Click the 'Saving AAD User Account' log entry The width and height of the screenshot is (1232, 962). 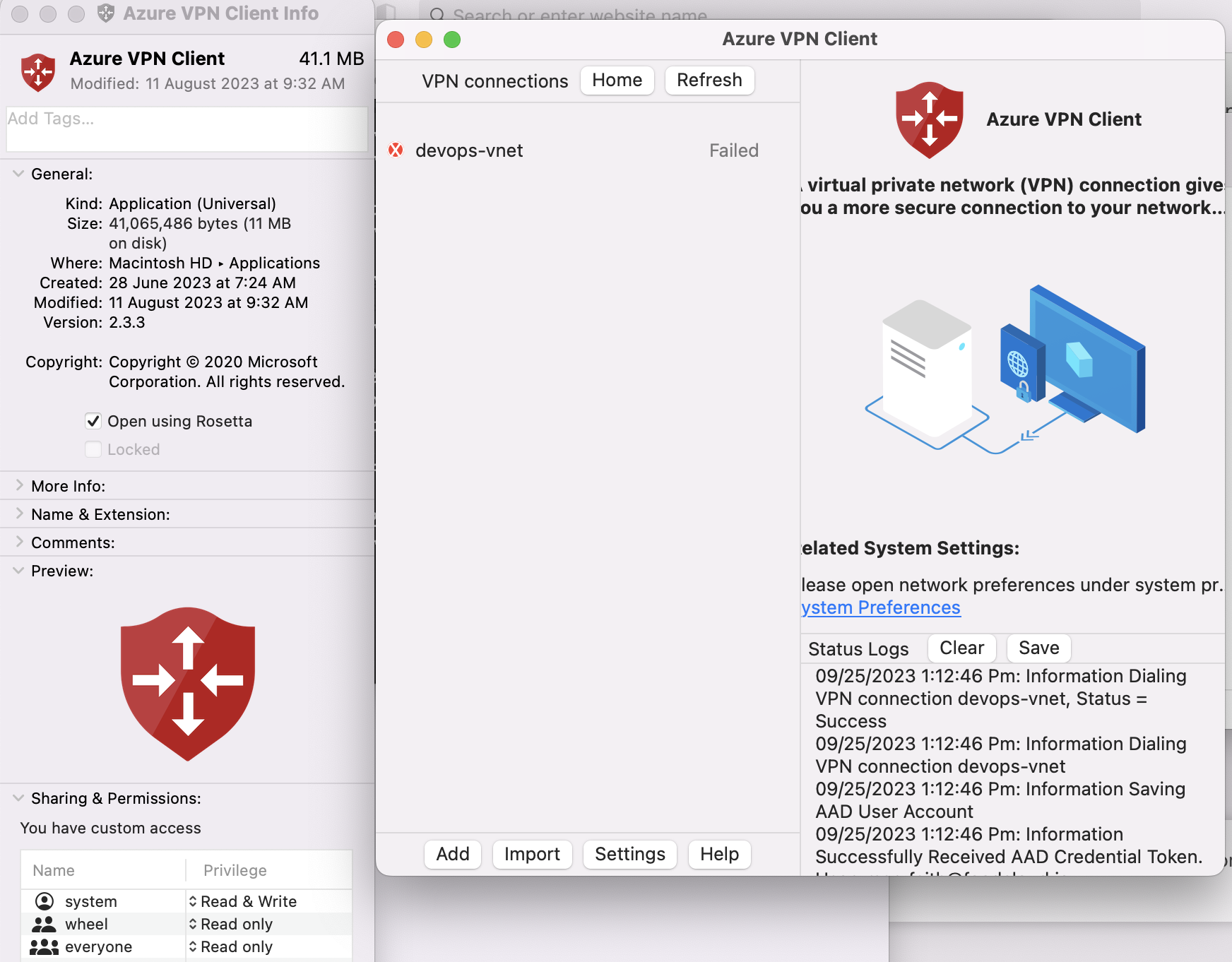1000,800
